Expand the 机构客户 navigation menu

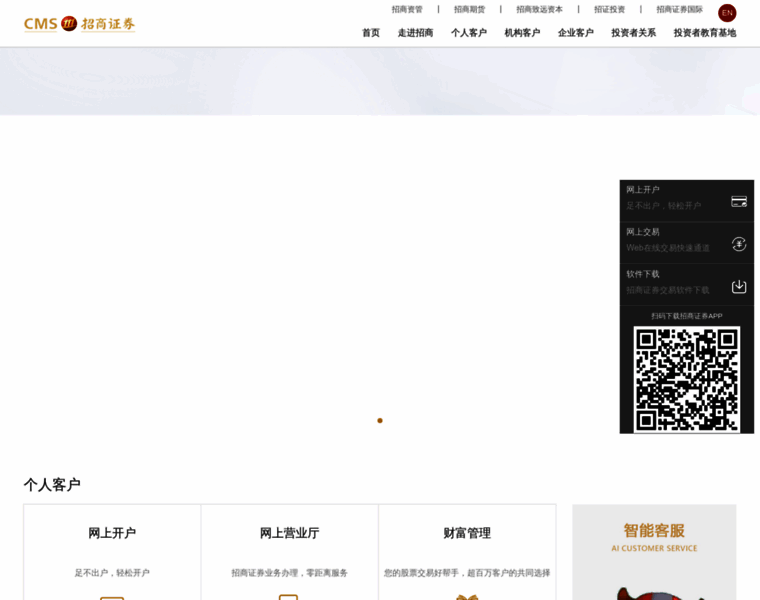coord(522,33)
